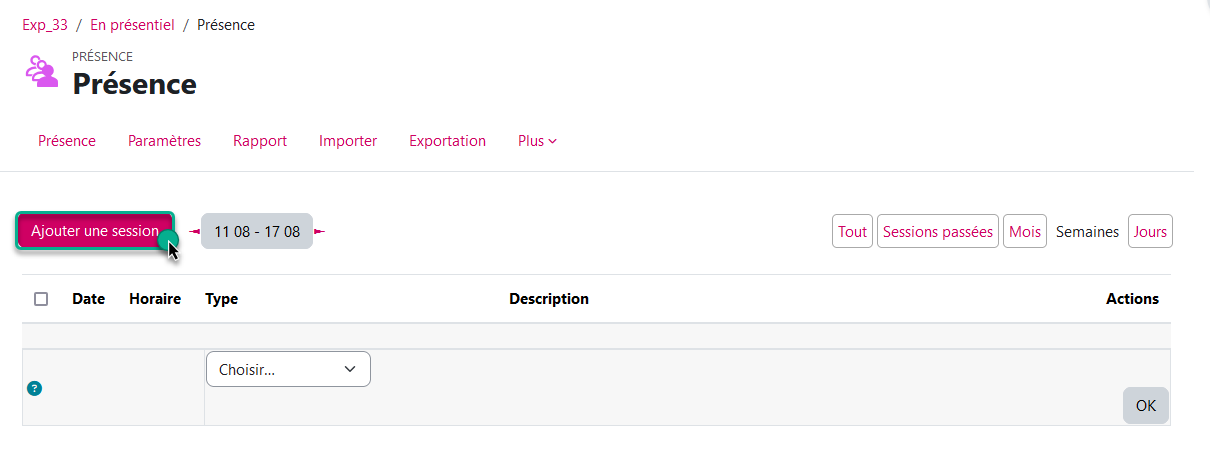Select the Importer tab
Screen dimensions: 1210x464
348,141
